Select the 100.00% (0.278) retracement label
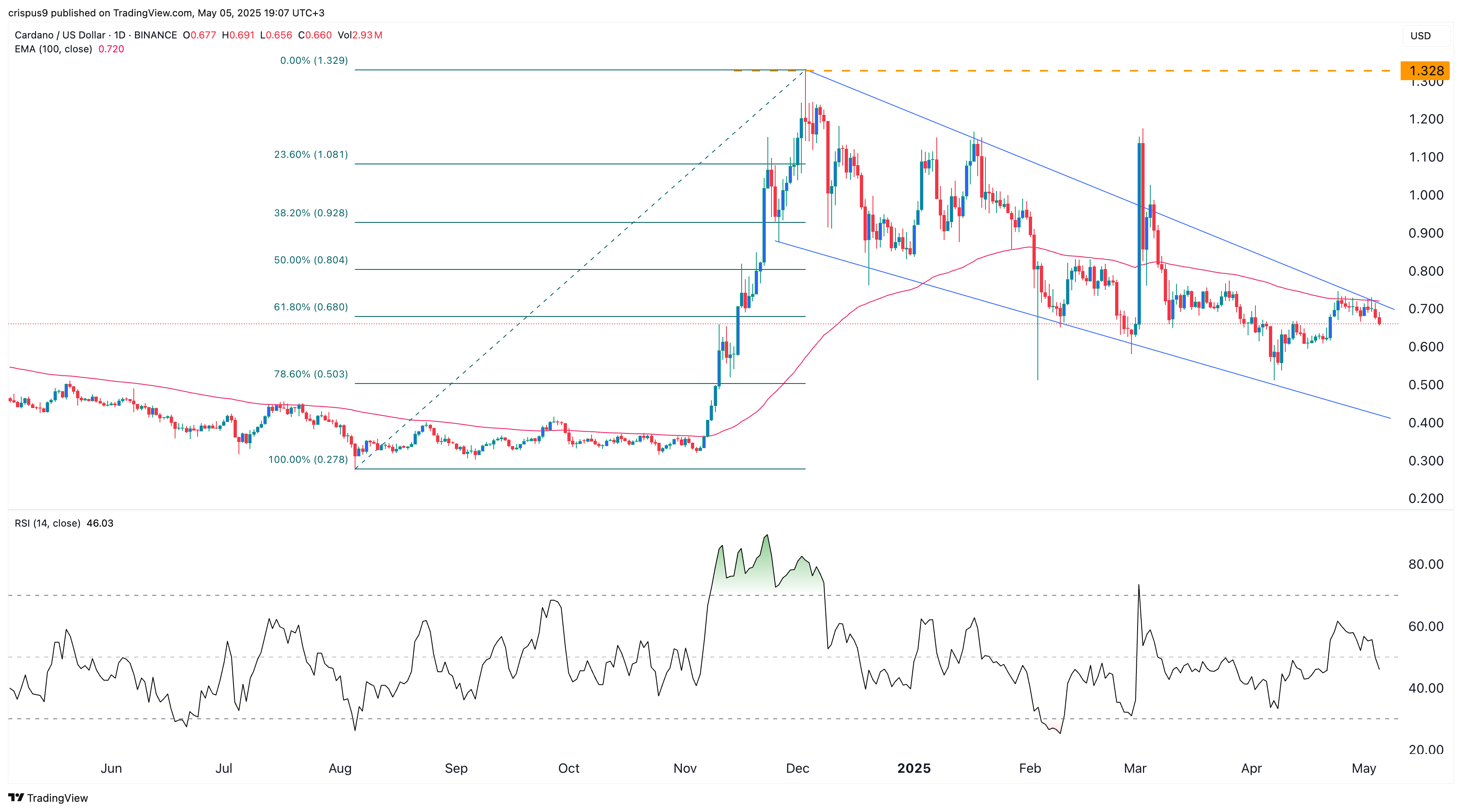Screen dimensions: 1462x812 (309, 461)
